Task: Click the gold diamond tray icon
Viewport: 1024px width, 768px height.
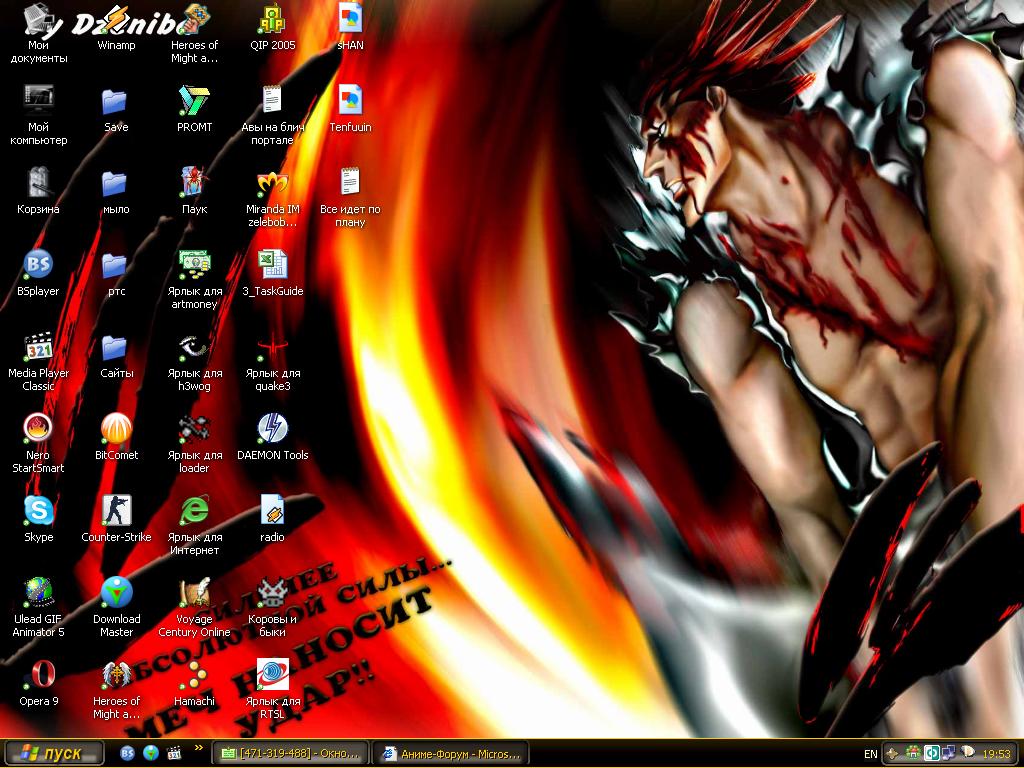Action: point(893,754)
